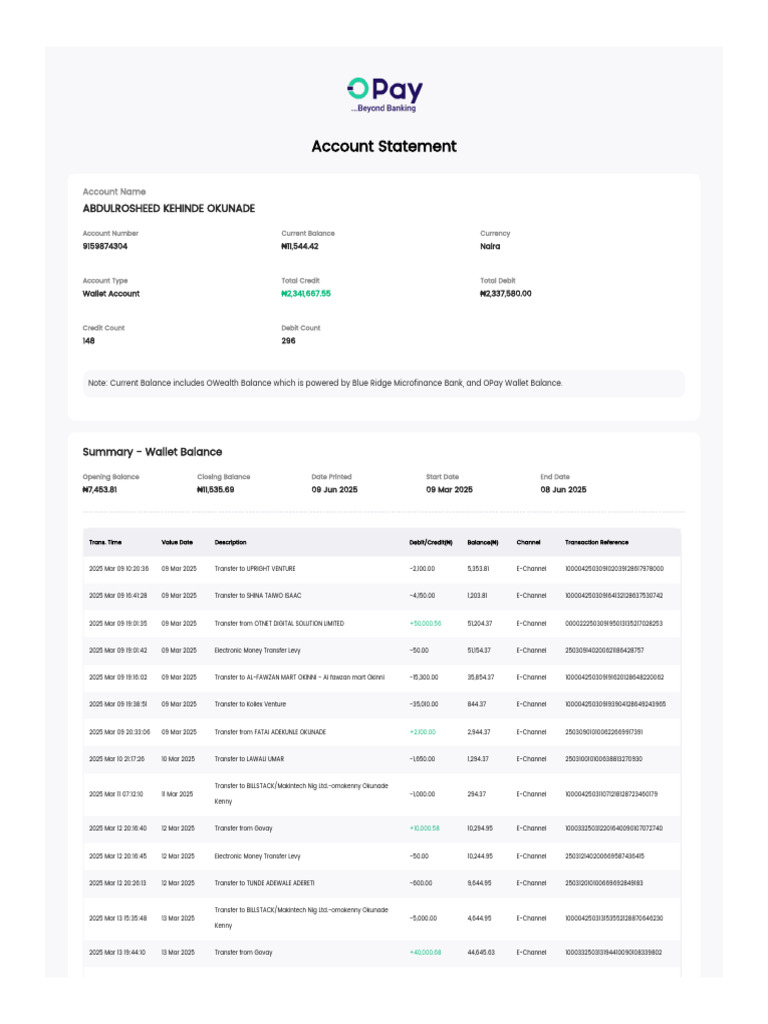Click the Debit/Credit(₦) column header
Viewport: 768px width, 1024px height.
tap(430, 543)
